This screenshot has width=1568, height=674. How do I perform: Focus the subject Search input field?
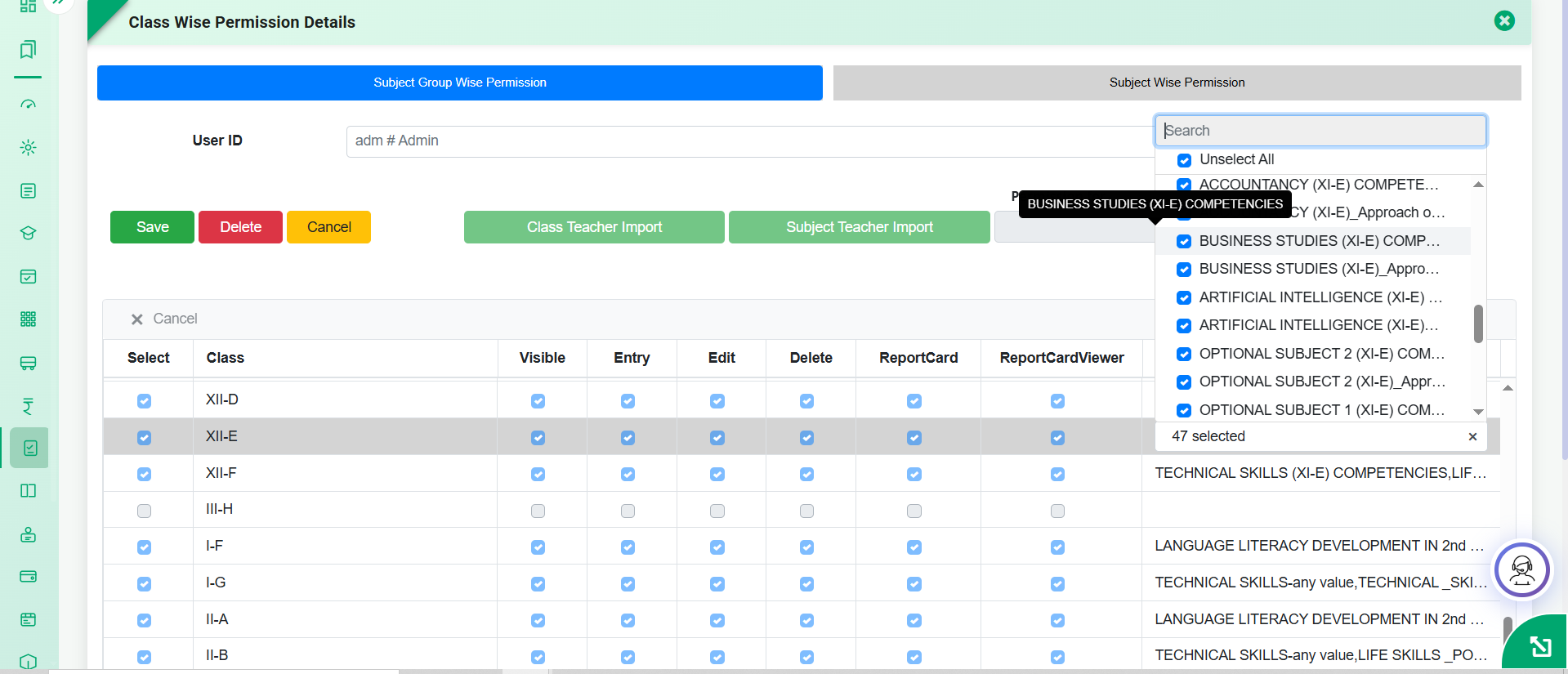(1320, 131)
